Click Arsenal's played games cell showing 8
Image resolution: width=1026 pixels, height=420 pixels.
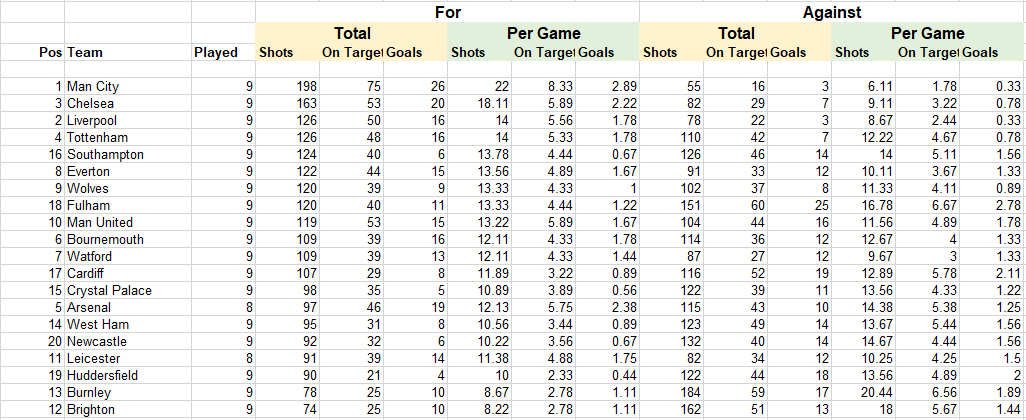pyautogui.click(x=223, y=307)
